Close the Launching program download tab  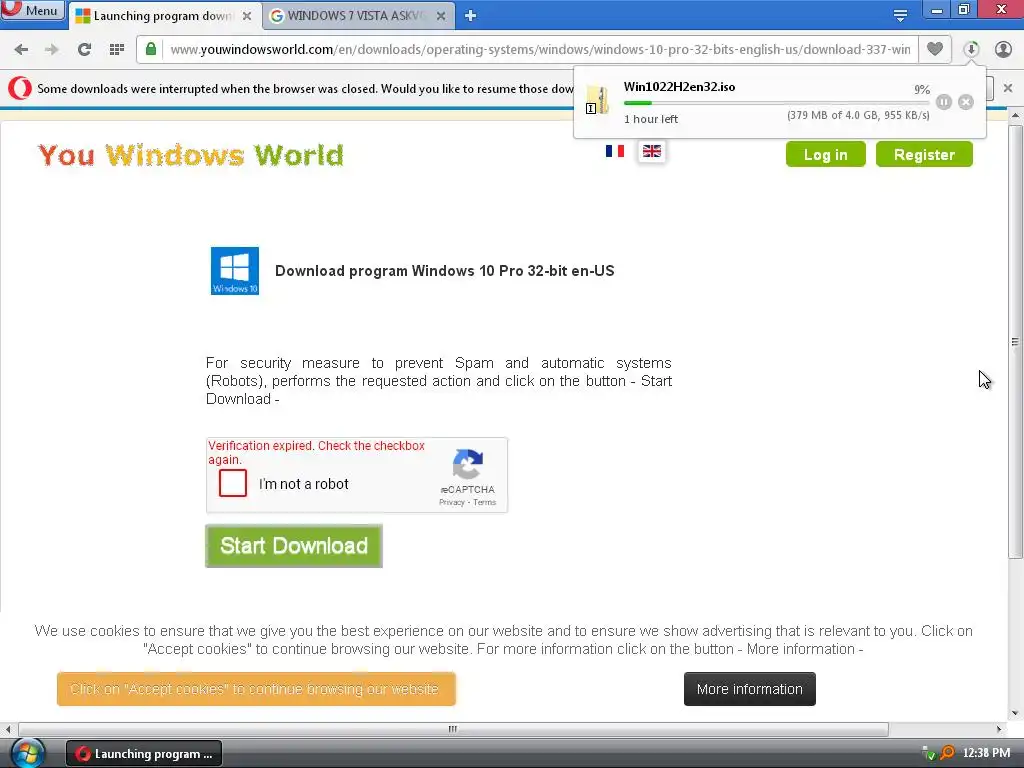click(x=247, y=16)
